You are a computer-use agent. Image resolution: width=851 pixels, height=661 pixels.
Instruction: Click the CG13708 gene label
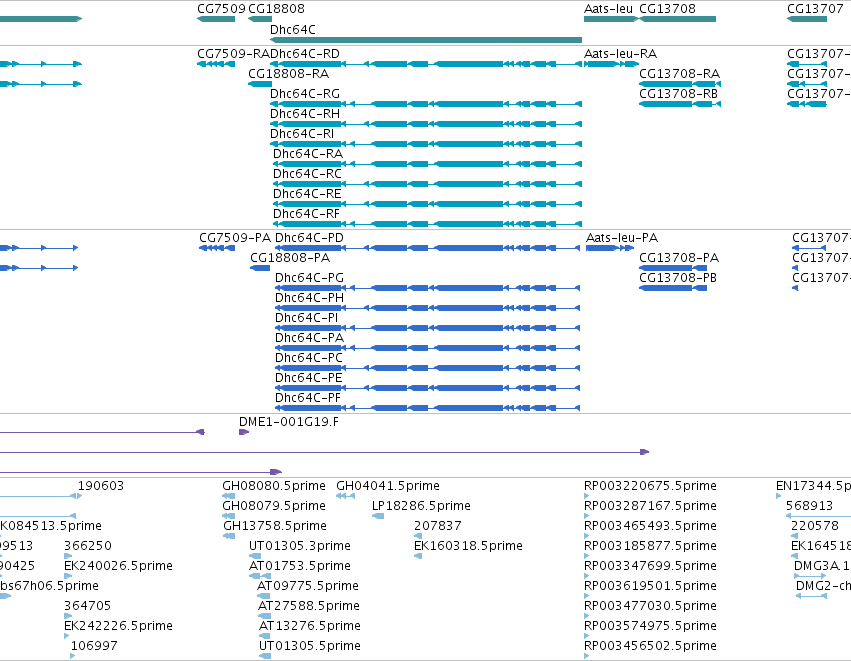point(667,9)
